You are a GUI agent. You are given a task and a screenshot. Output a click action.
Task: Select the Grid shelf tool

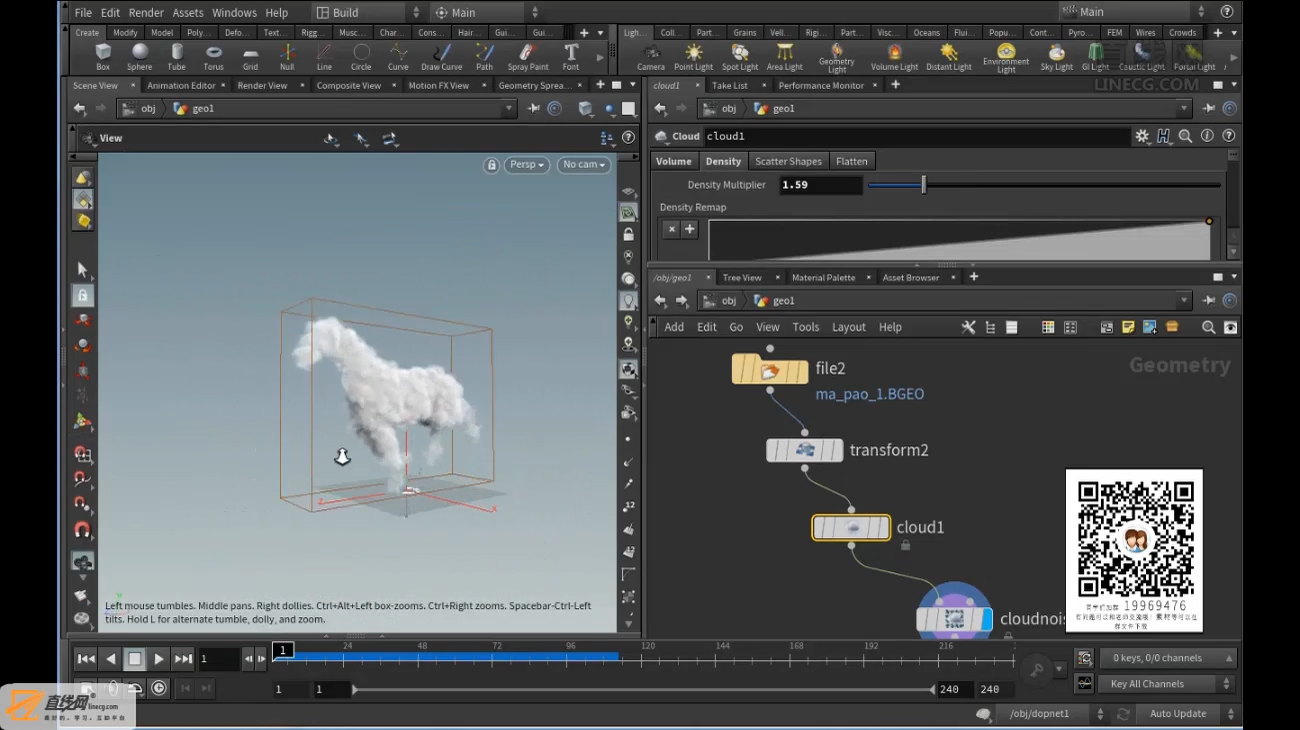pos(250,57)
